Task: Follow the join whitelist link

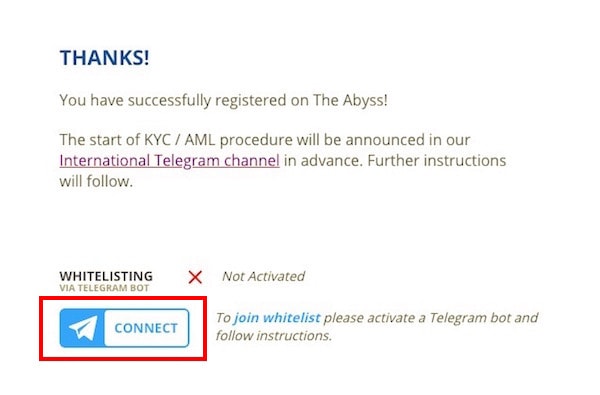Action: [277, 318]
